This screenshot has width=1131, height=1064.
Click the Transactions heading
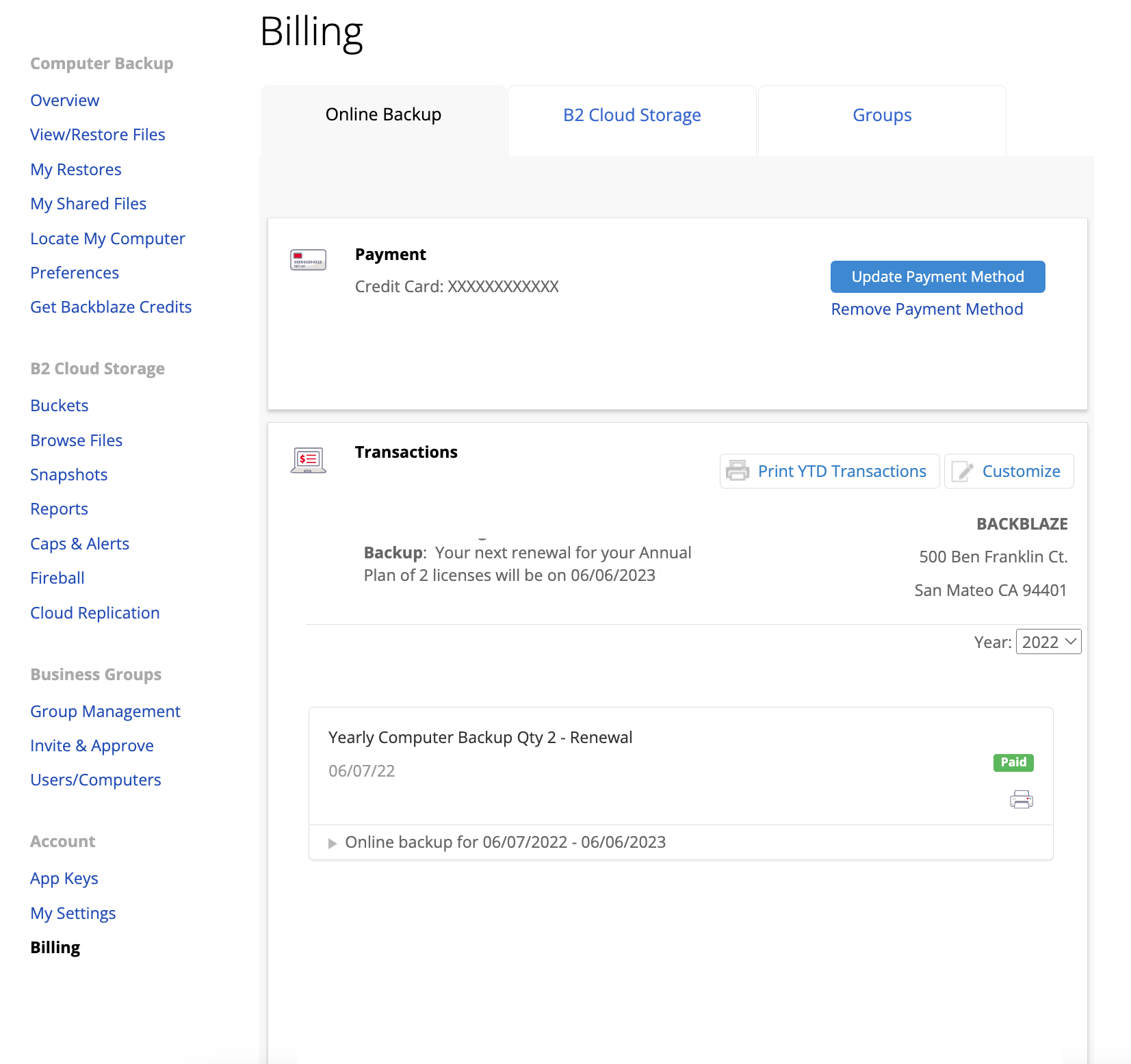(406, 452)
